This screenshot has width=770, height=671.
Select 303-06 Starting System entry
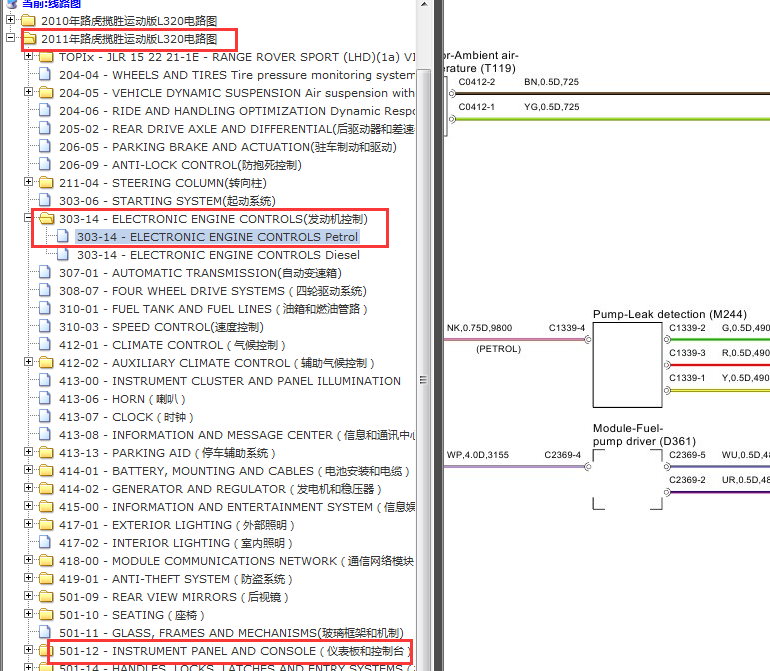click(167, 201)
